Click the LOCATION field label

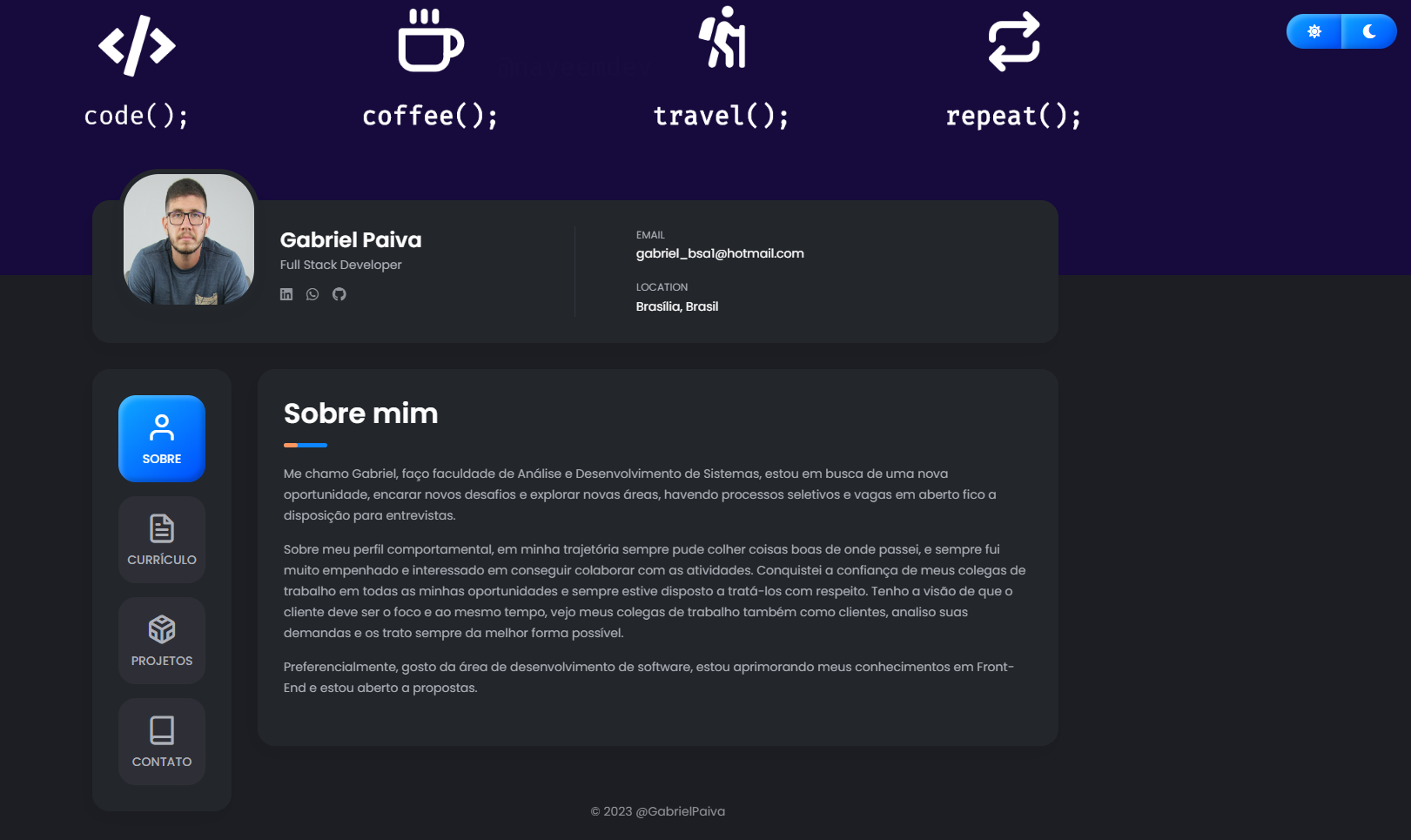(662, 287)
